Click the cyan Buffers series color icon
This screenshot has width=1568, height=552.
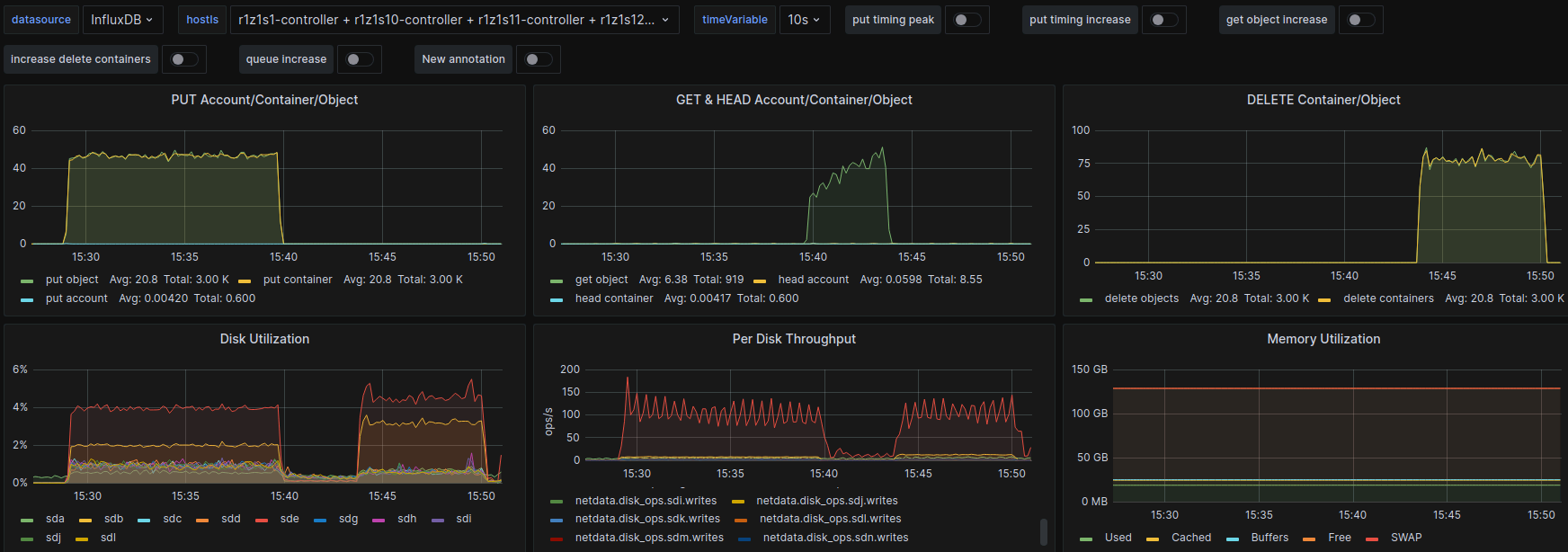click(x=1233, y=539)
